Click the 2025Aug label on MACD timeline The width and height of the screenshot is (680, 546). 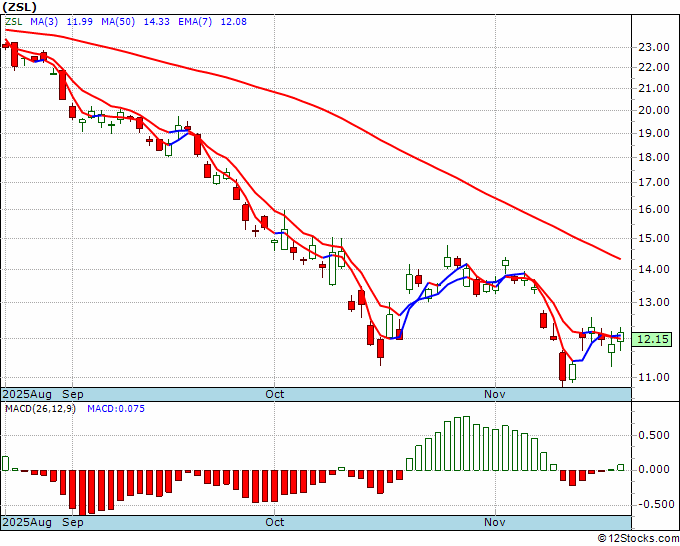[27, 522]
